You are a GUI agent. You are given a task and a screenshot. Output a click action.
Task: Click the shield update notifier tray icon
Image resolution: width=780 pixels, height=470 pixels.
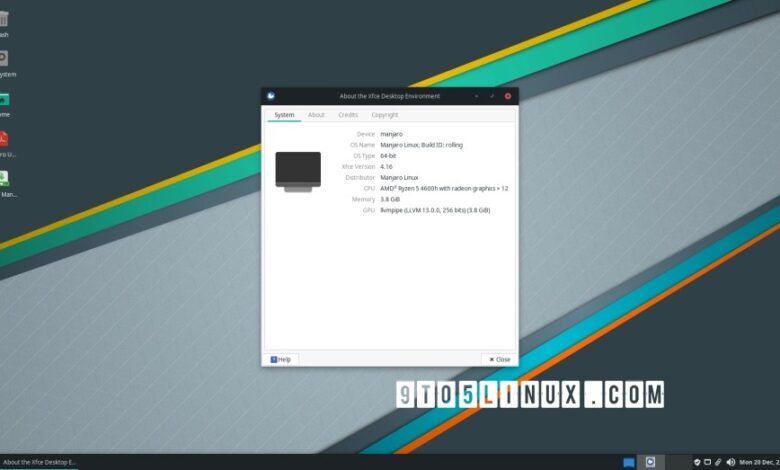pos(697,463)
